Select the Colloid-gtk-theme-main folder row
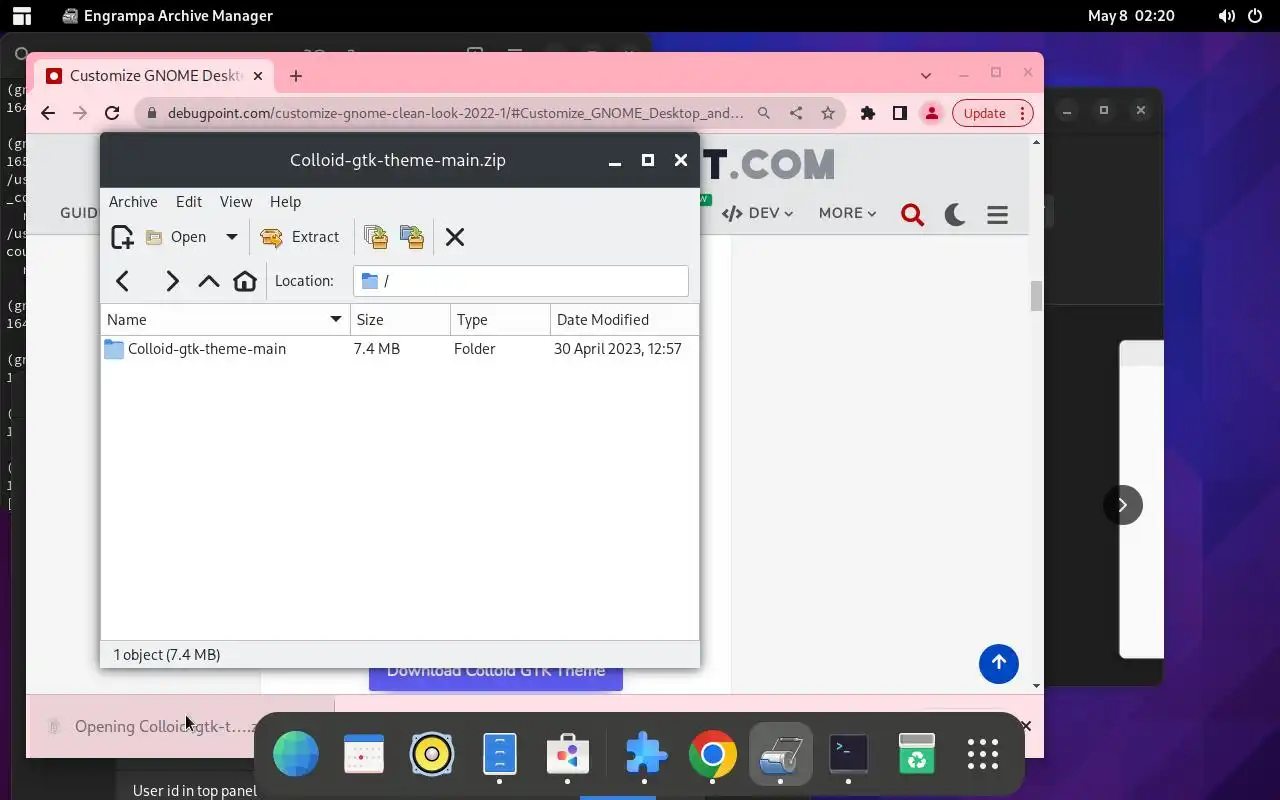Screen dimensions: 1280x800 400,349
